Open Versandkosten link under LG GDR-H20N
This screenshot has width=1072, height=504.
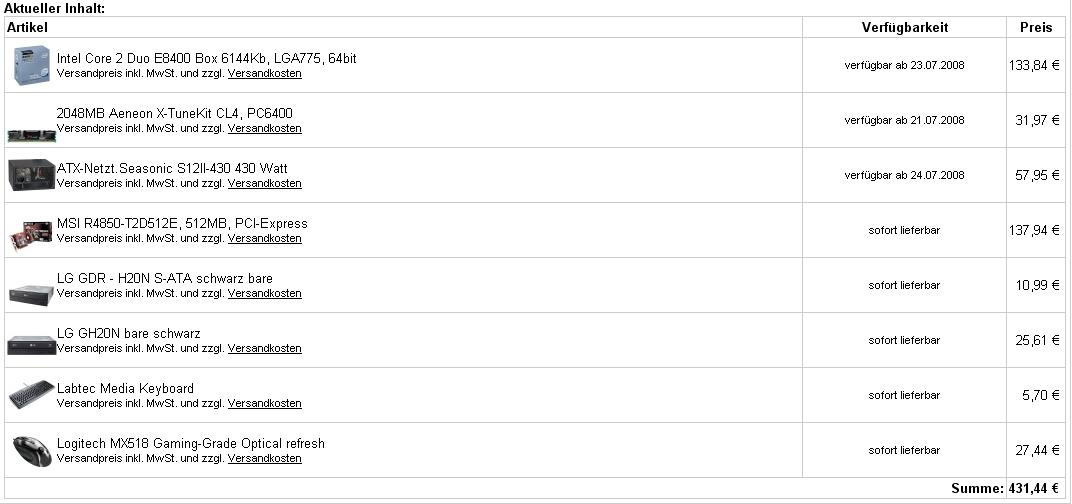265,293
